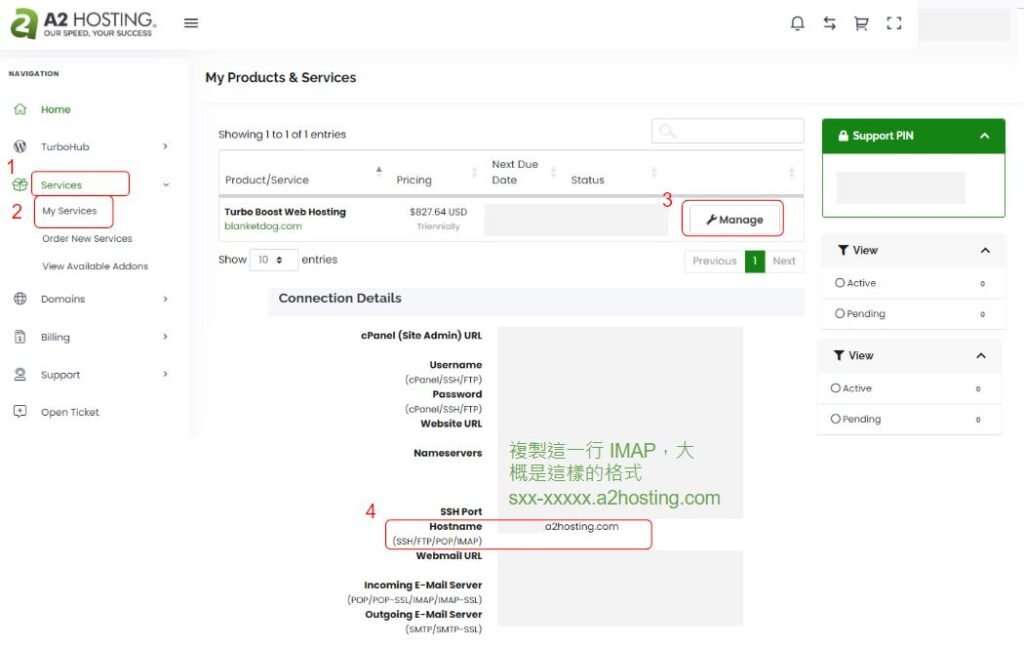Collapse the Services submenu chevron
1024x647 pixels.
point(166,185)
